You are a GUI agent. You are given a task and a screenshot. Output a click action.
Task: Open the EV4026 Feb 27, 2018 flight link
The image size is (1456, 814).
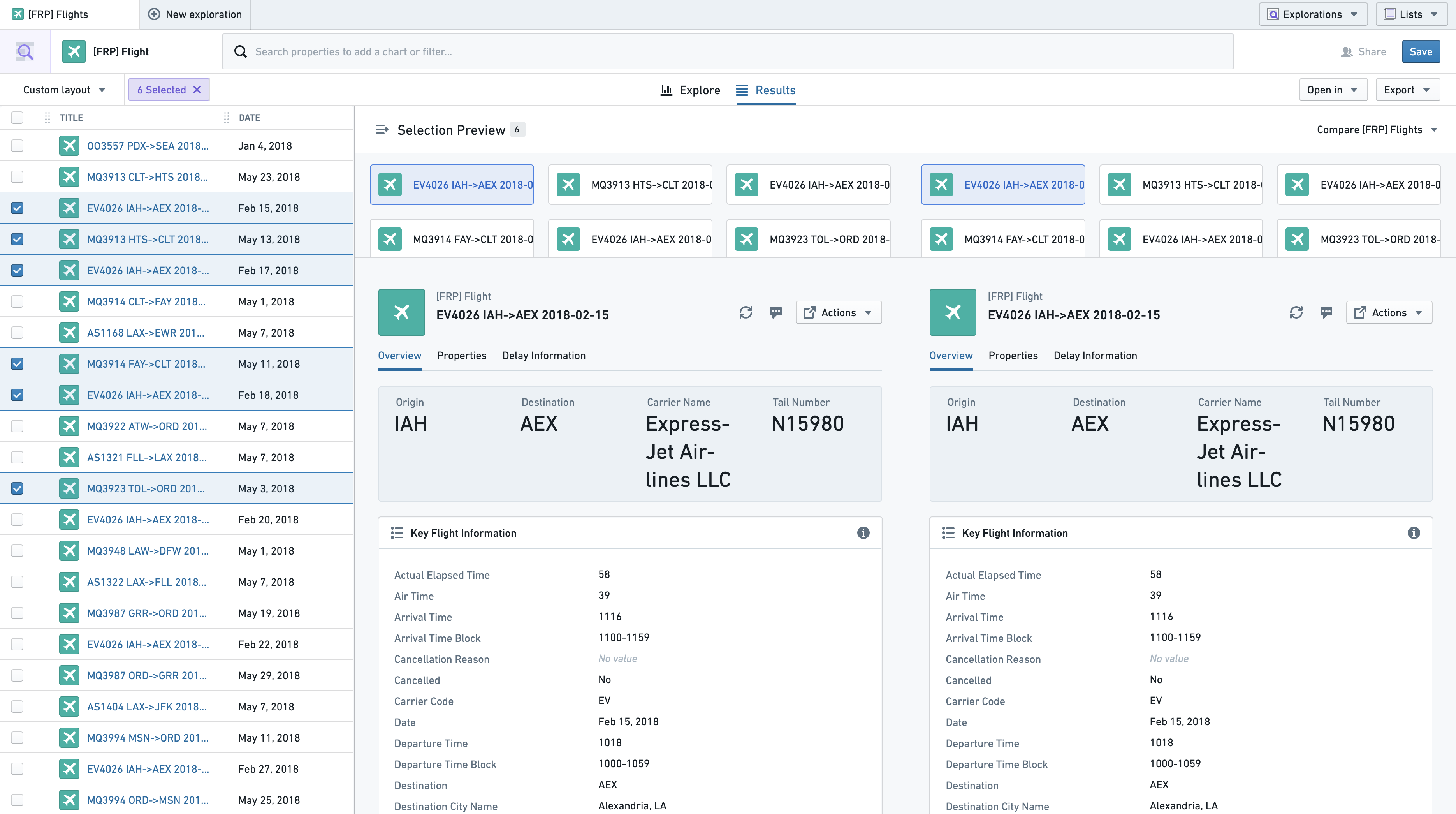click(x=148, y=769)
